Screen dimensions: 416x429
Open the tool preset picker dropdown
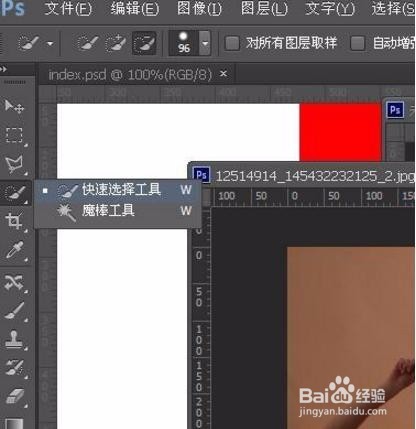50,44
